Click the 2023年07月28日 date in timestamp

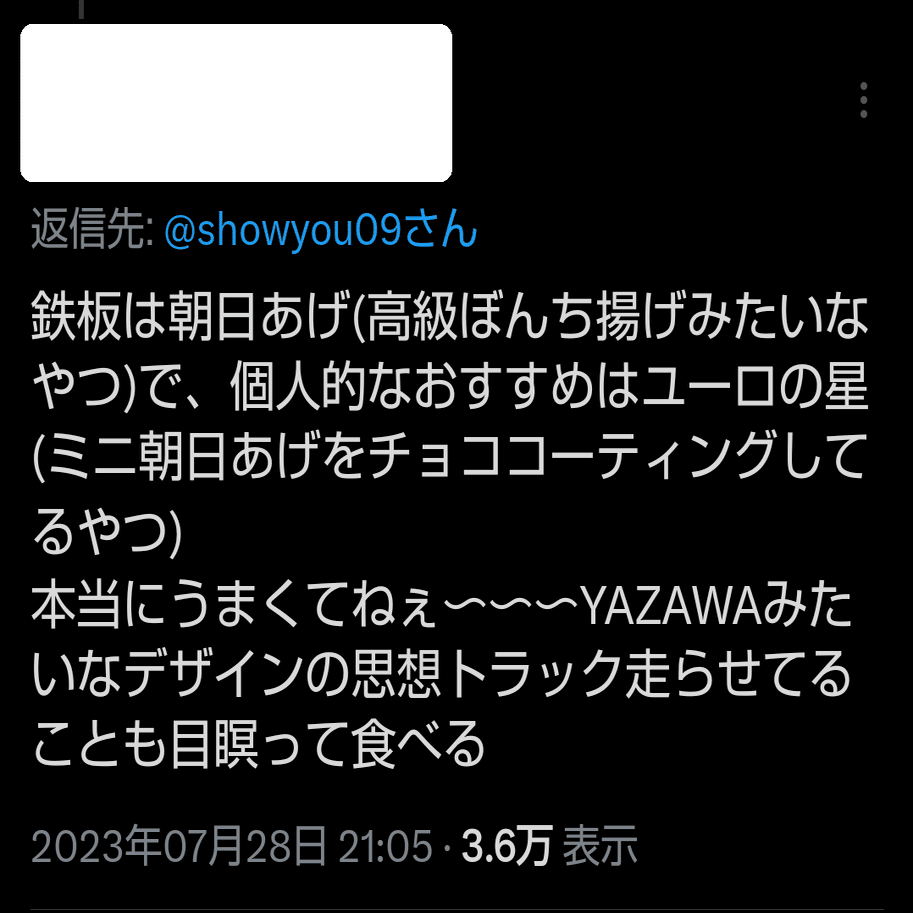(x=179, y=845)
